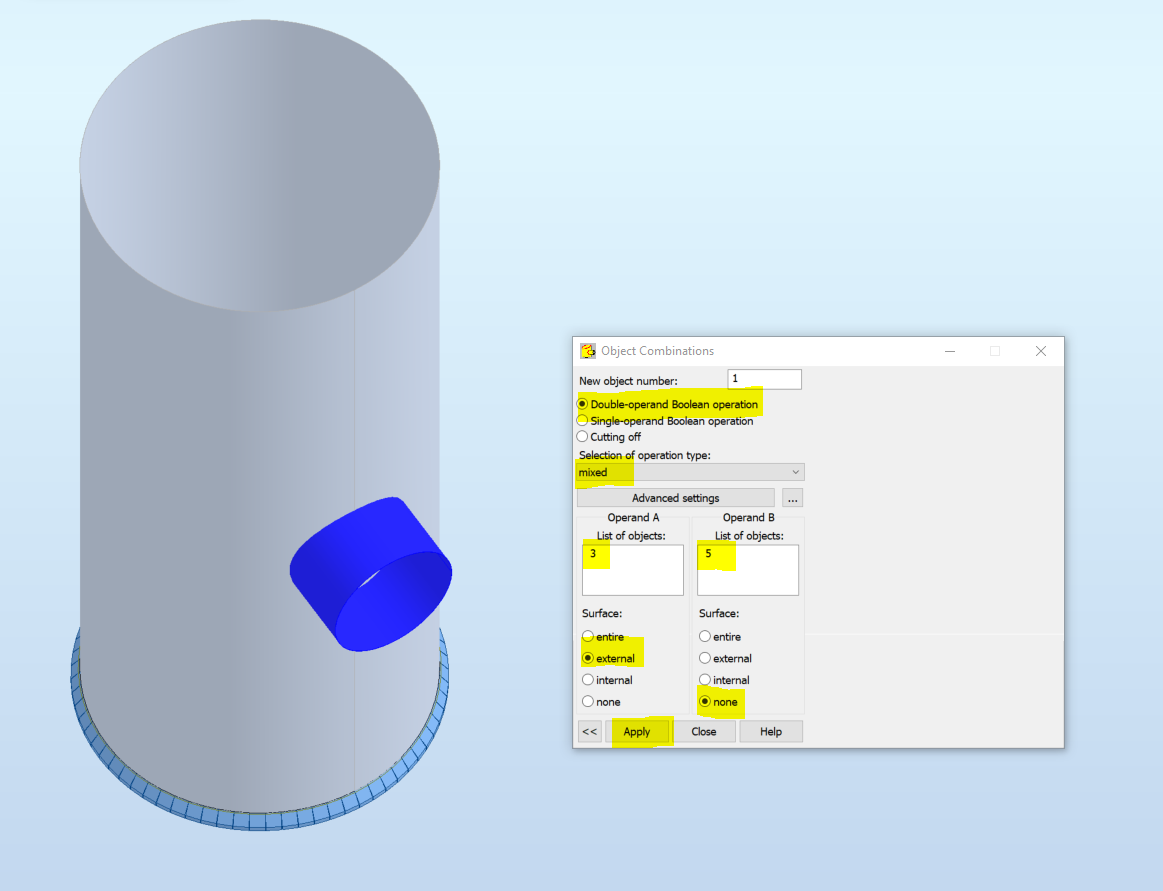Set Operand A surface to external
This screenshot has height=891, width=1163.
point(589,658)
